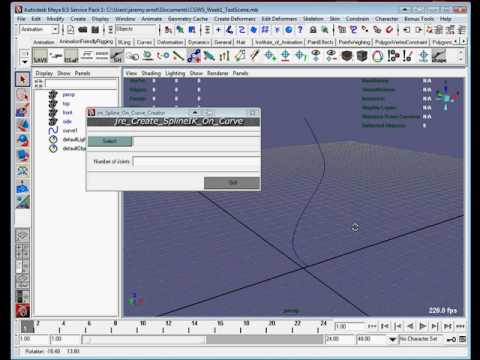The width and height of the screenshot is (480, 360).
Task: Select persp camera in the outliner
Action: coord(68,95)
